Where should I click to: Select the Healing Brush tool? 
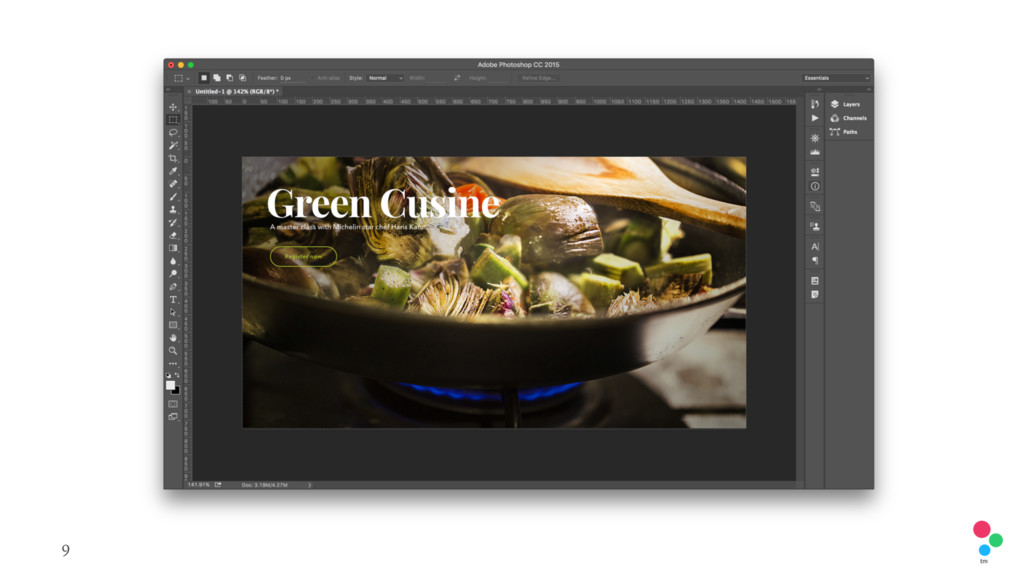pos(173,184)
